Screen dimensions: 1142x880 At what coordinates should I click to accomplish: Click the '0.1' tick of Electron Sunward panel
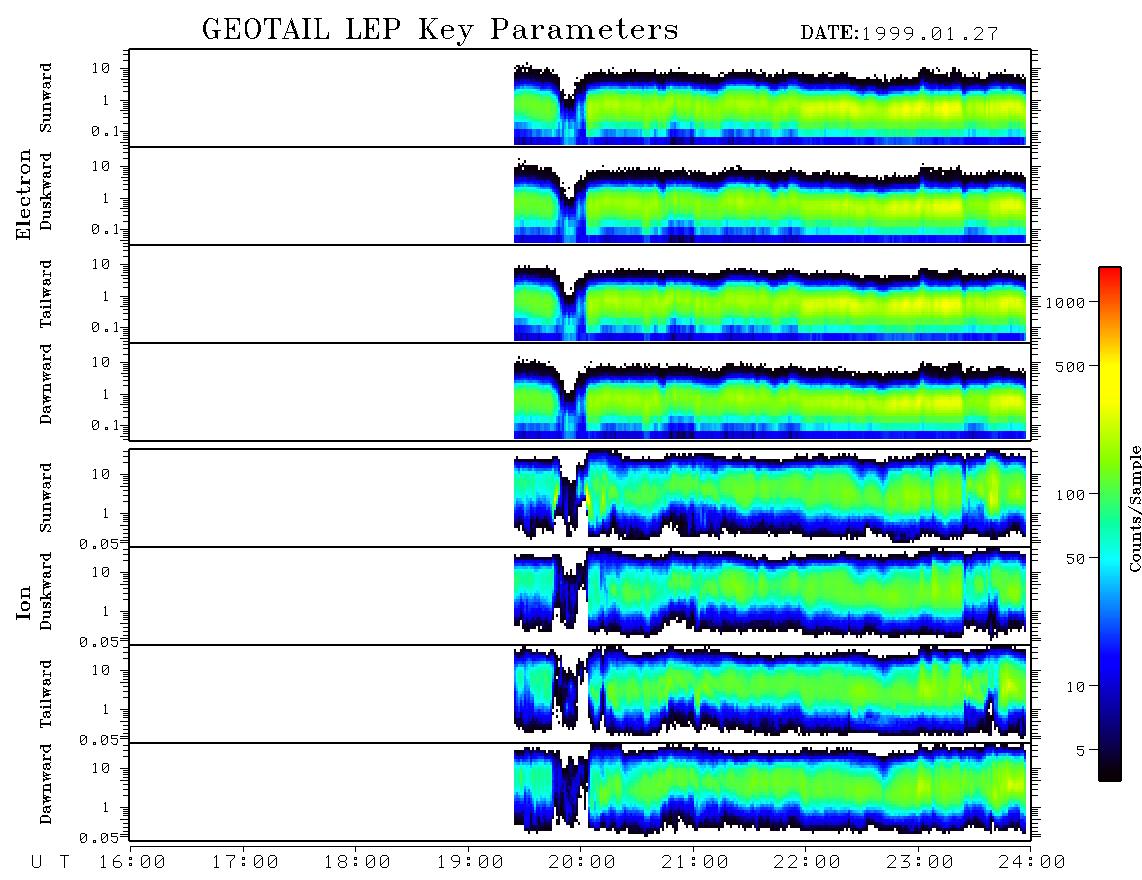(105, 131)
